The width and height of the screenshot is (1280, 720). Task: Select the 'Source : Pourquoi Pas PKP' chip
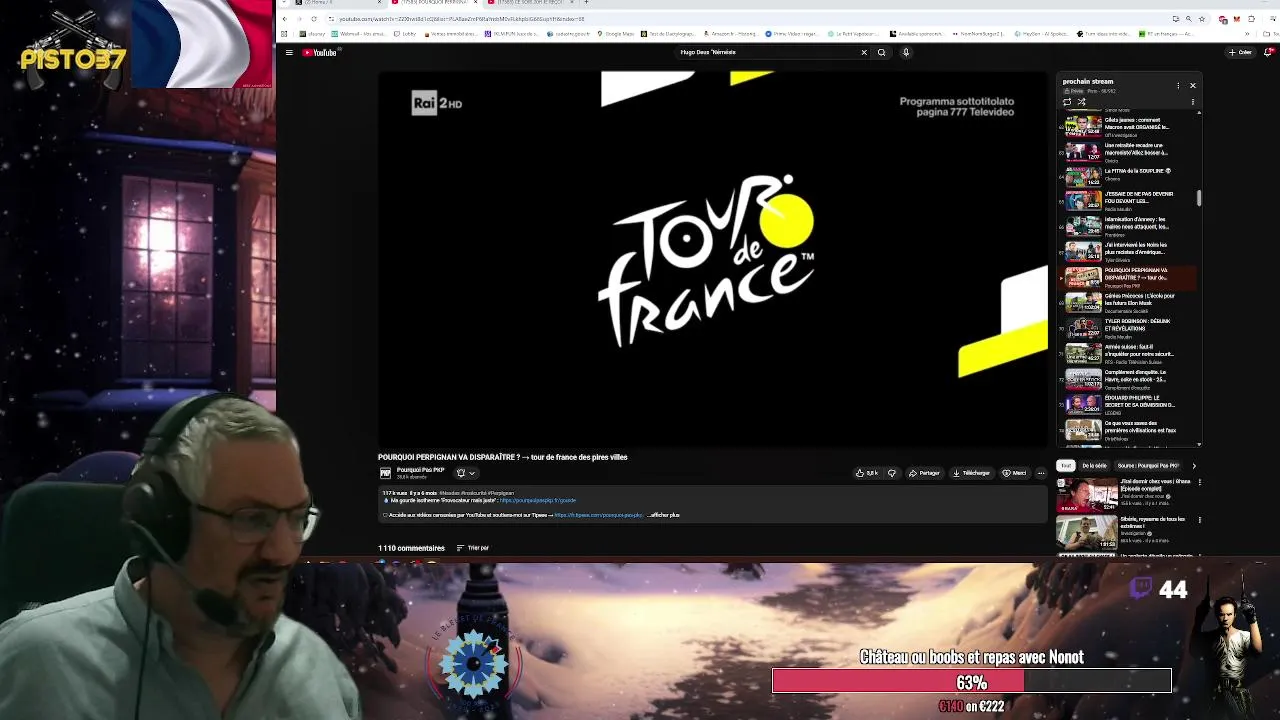click(x=1148, y=465)
